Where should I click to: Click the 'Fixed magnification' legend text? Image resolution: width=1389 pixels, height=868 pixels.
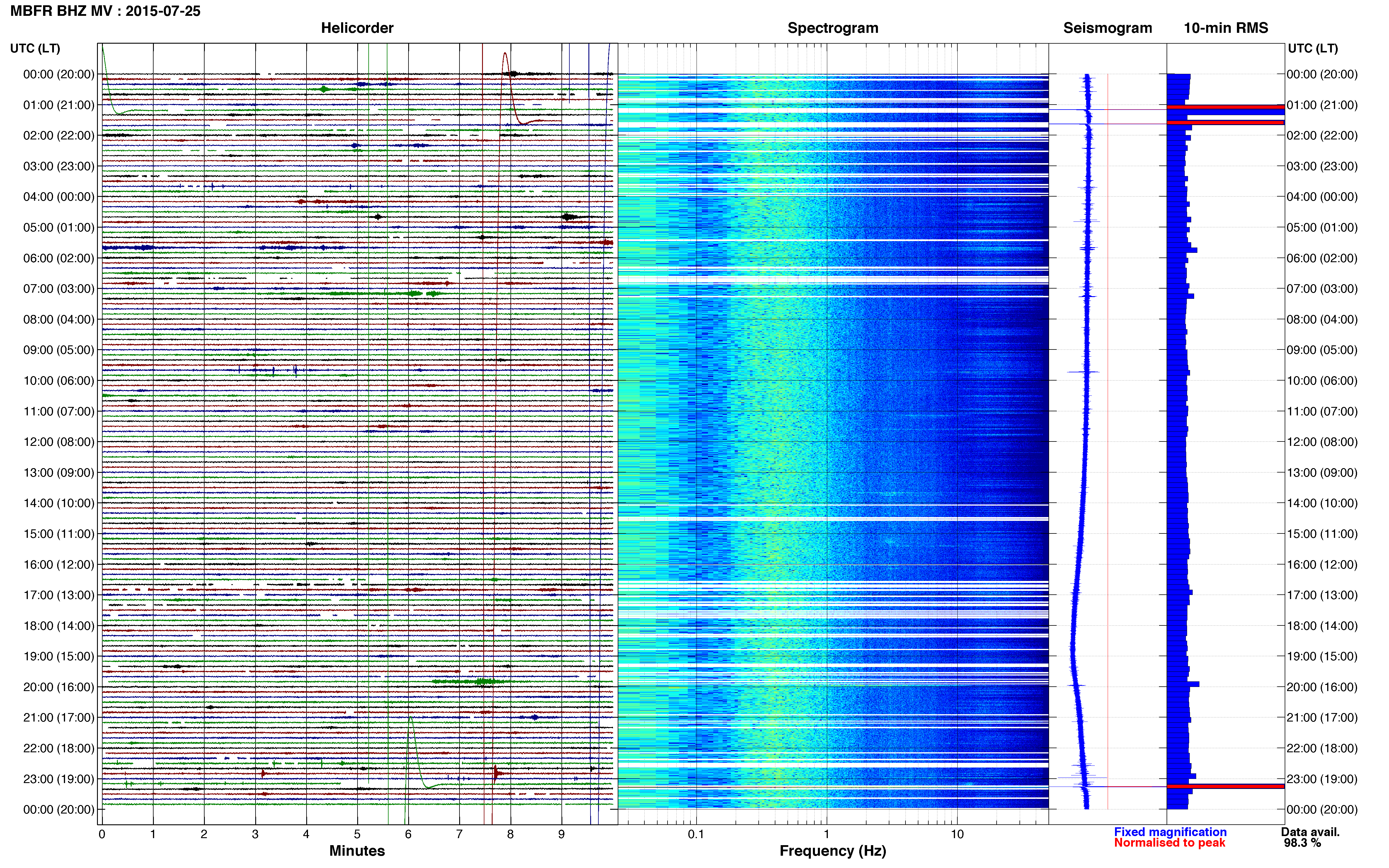(1170, 832)
